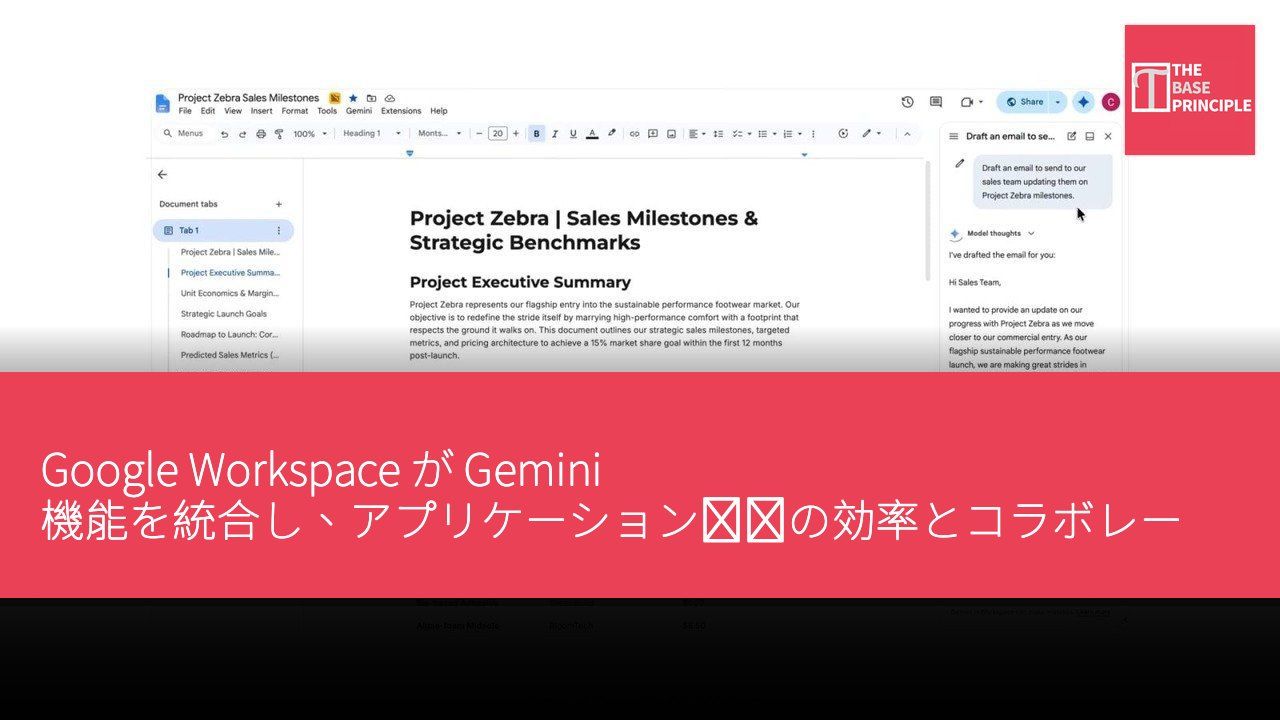The image size is (1280, 720).
Task: Select the paint format tool
Action: coord(279,134)
